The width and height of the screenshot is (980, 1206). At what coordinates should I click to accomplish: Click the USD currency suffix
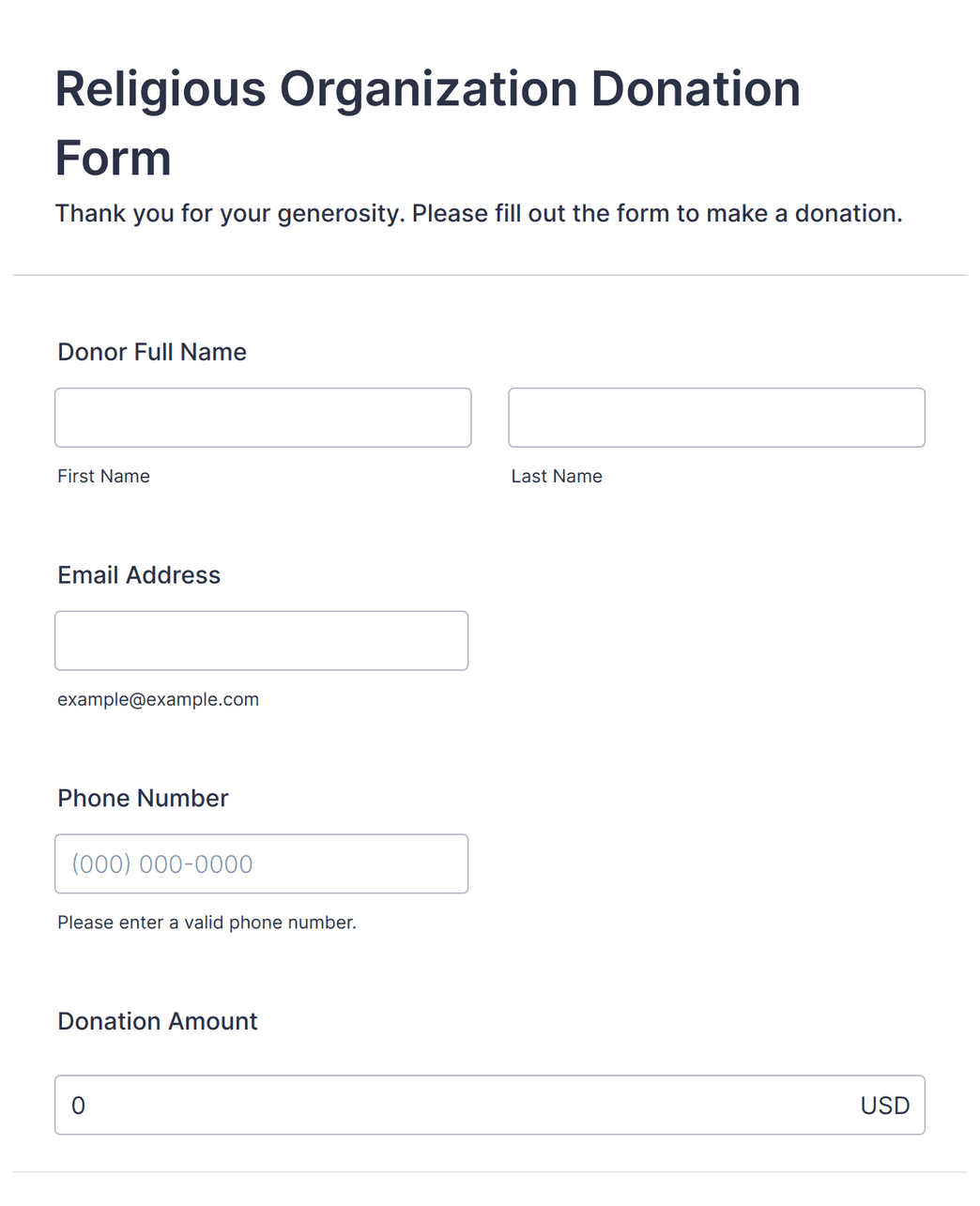(x=885, y=1106)
